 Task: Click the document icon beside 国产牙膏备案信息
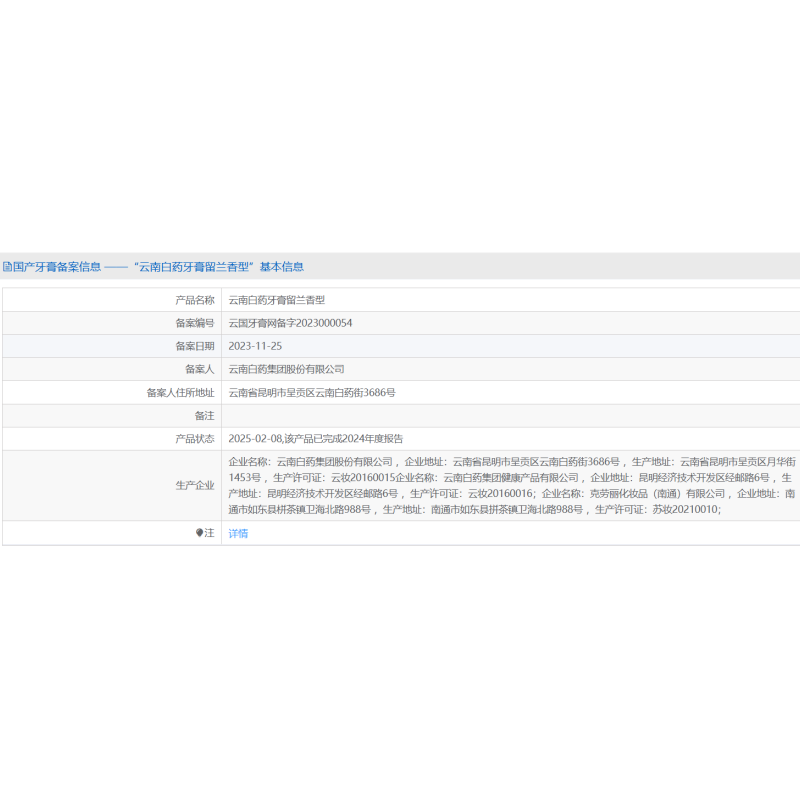[7, 267]
